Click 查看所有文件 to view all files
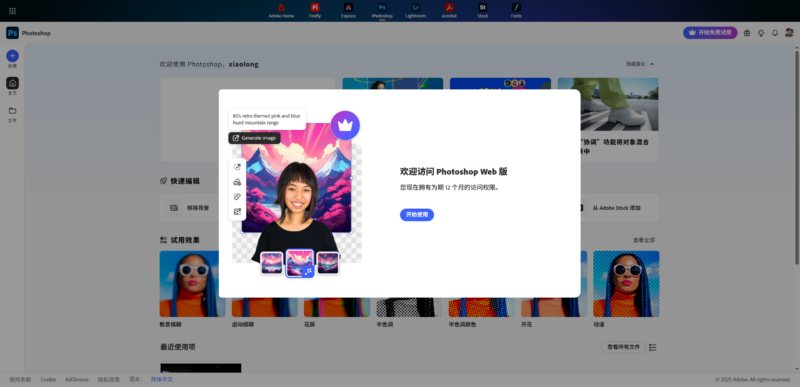This screenshot has width=800, height=387. tap(623, 347)
